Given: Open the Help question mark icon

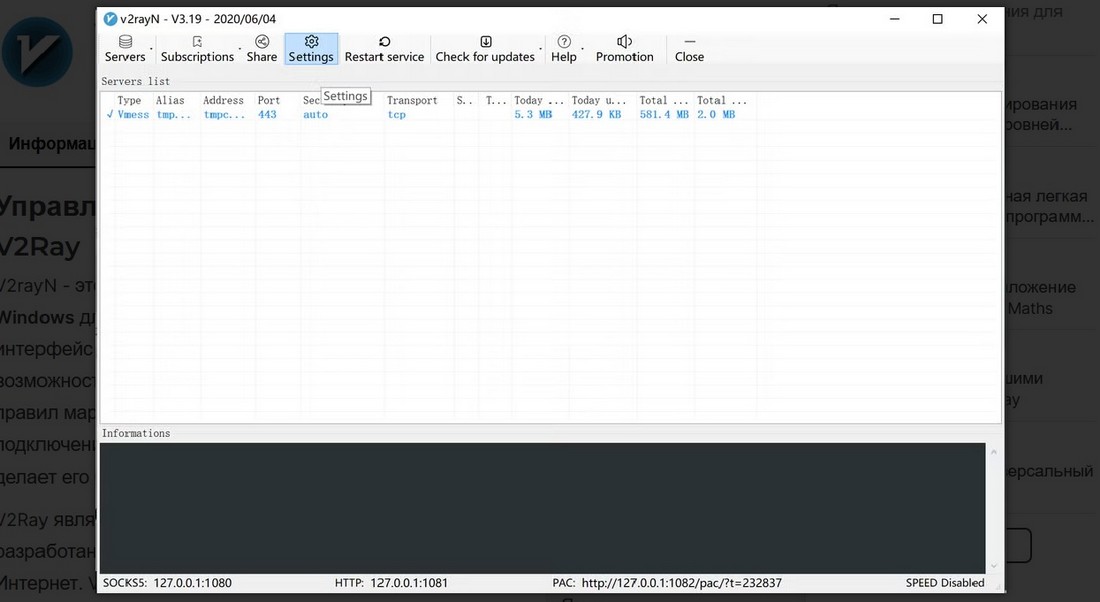Looking at the screenshot, I should click(564, 42).
